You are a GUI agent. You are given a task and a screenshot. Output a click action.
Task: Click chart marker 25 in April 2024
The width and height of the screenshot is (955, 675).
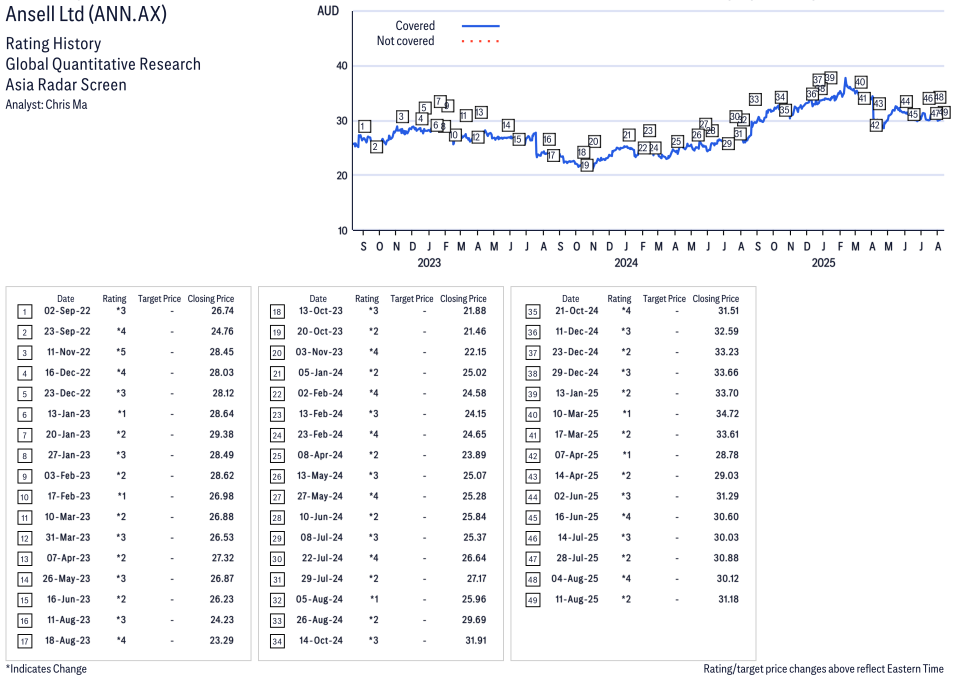(677, 141)
